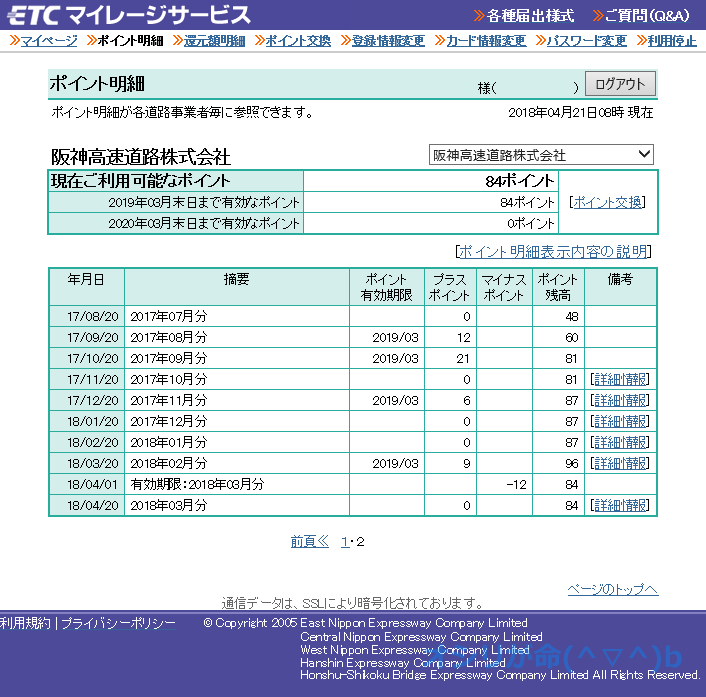The height and width of the screenshot is (697, 706).
Task: Open 詳細情報 for 18/03/20 row
Action: click(620, 463)
